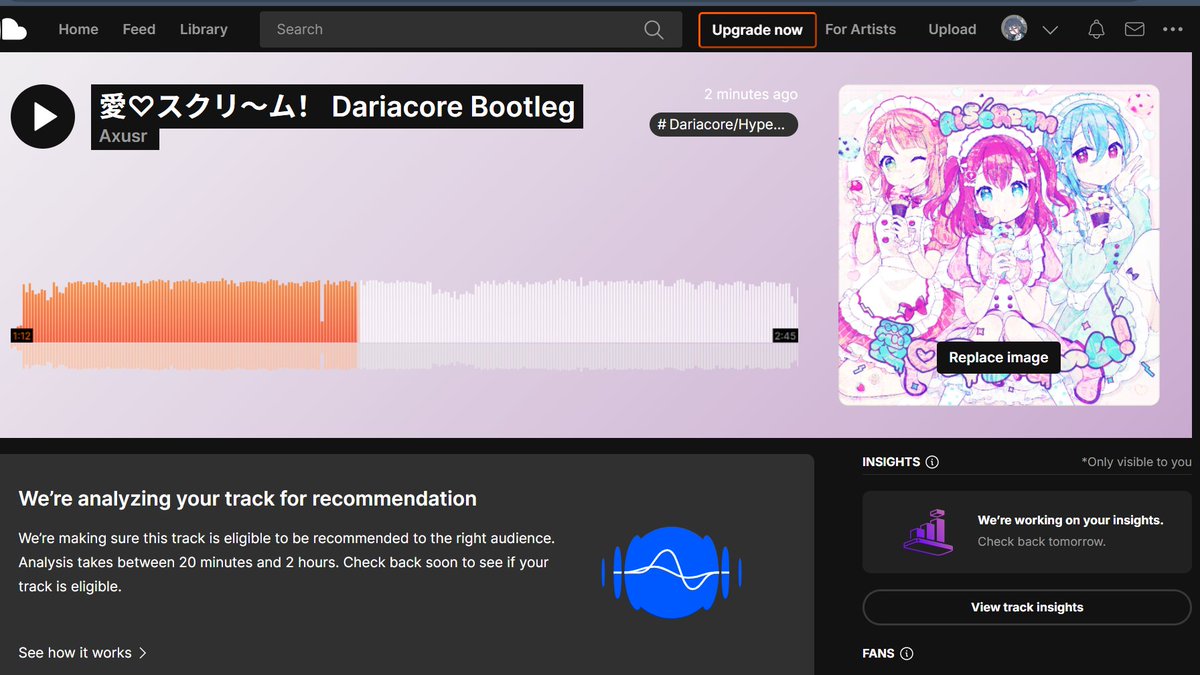This screenshot has width=1200, height=675.
Task: Open the messages envelope icon
Action: pos(1134,30)
